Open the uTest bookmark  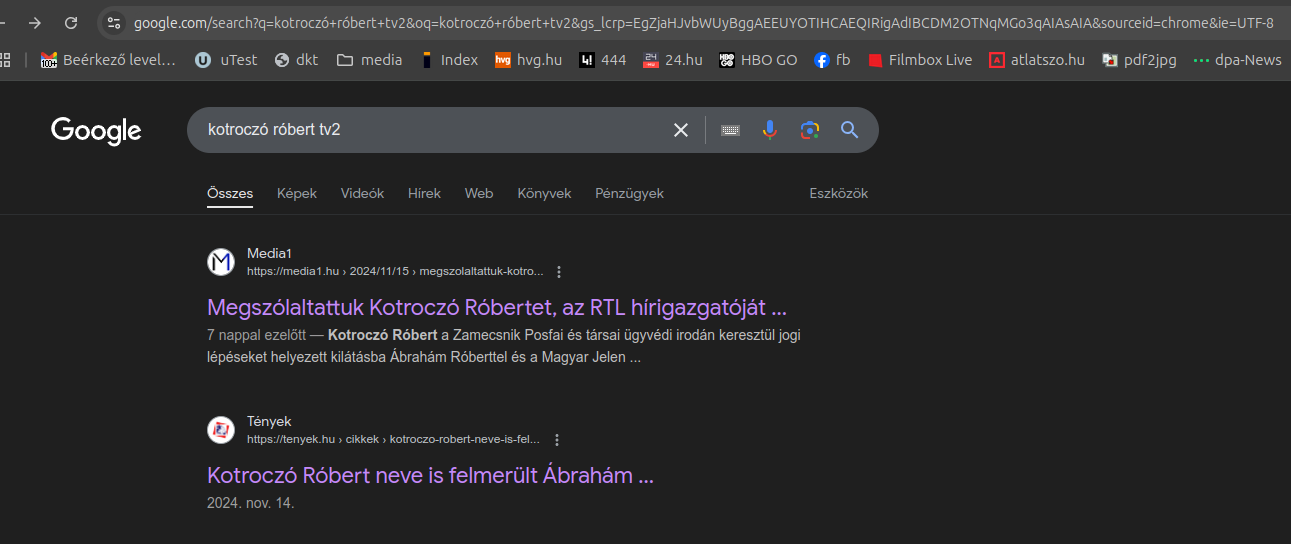coord(226,60)
